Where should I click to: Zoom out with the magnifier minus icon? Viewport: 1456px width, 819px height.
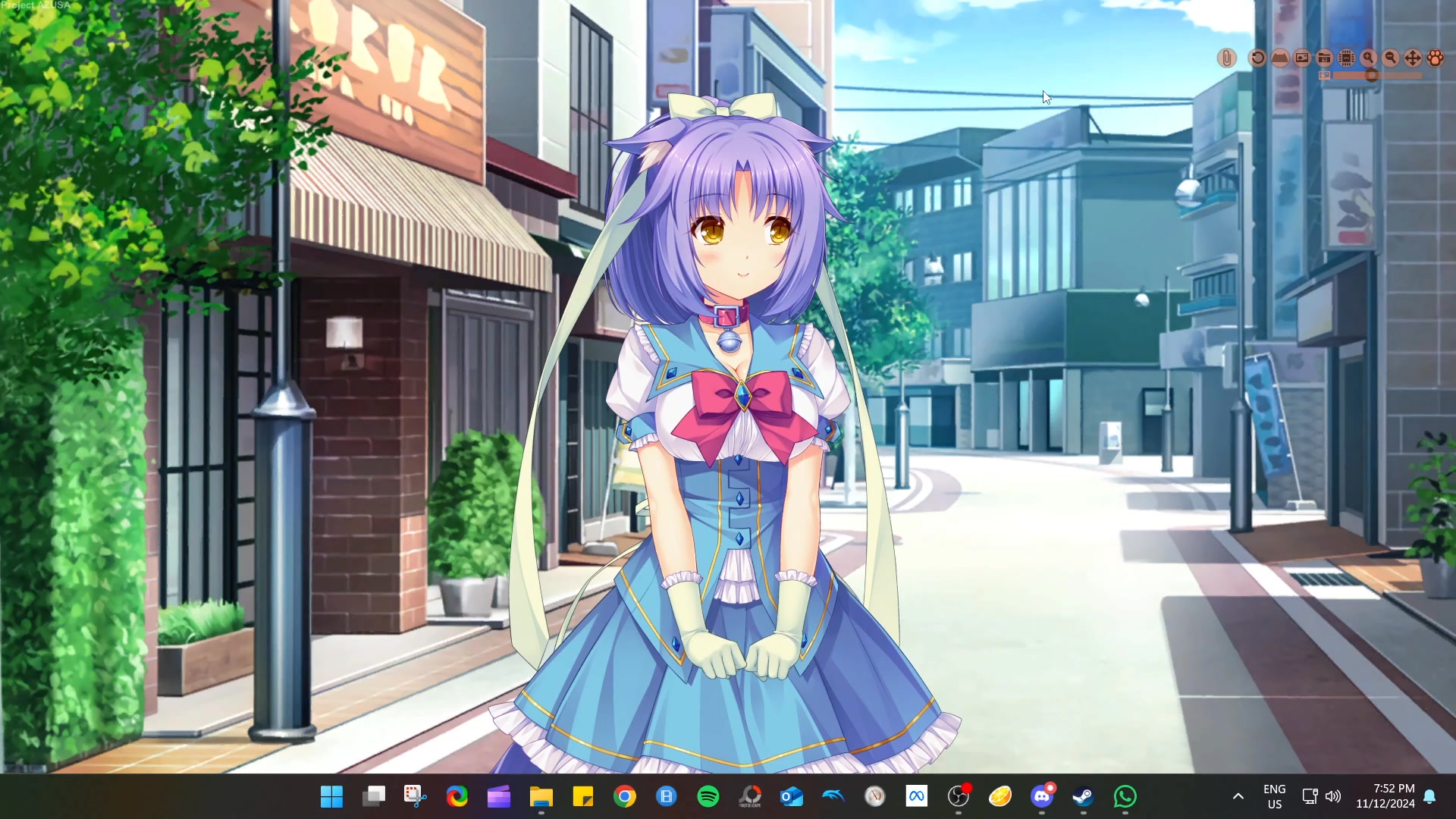pos(1391,58)
